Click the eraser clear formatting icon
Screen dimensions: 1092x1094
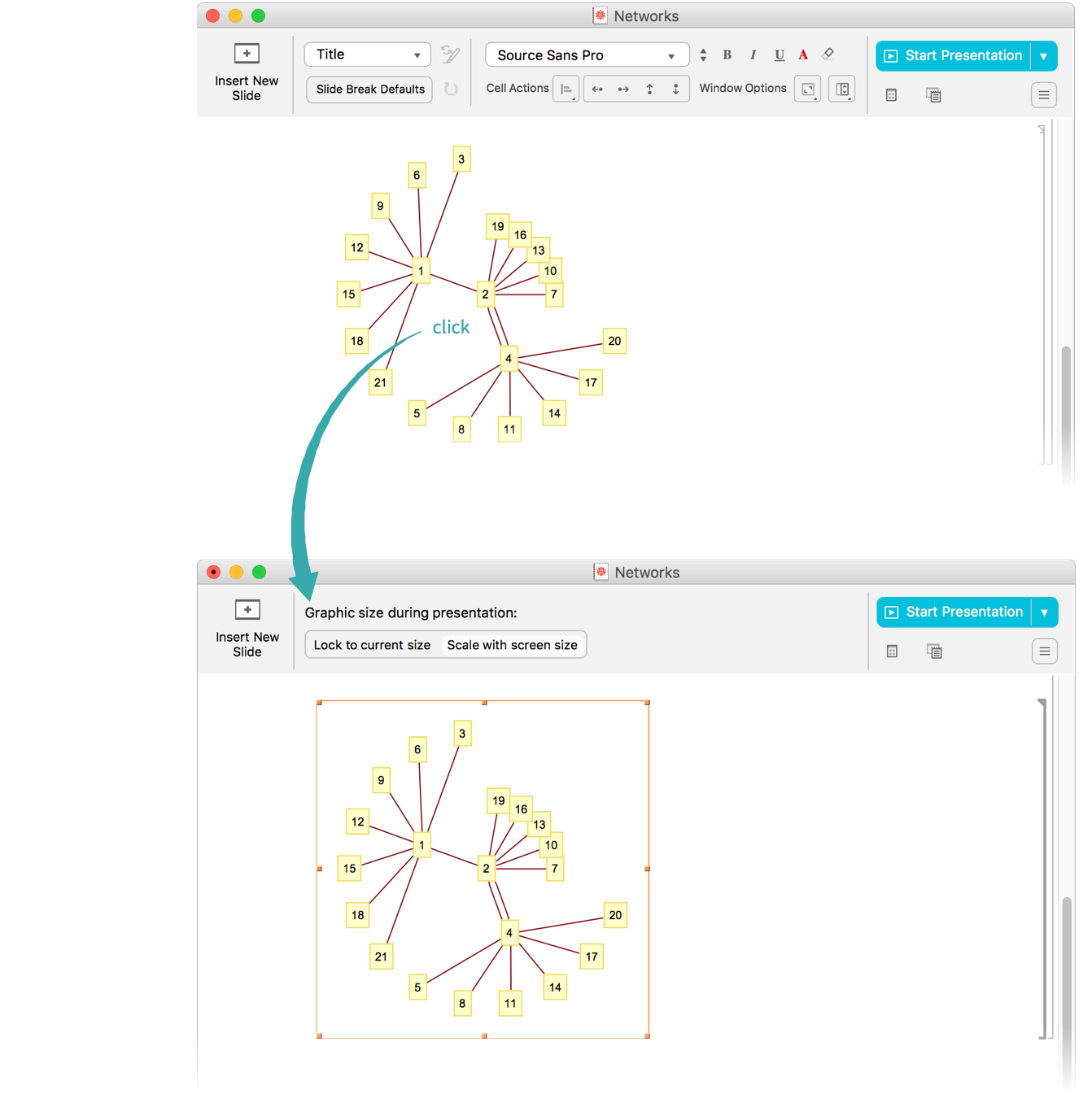tap(828, 54)
